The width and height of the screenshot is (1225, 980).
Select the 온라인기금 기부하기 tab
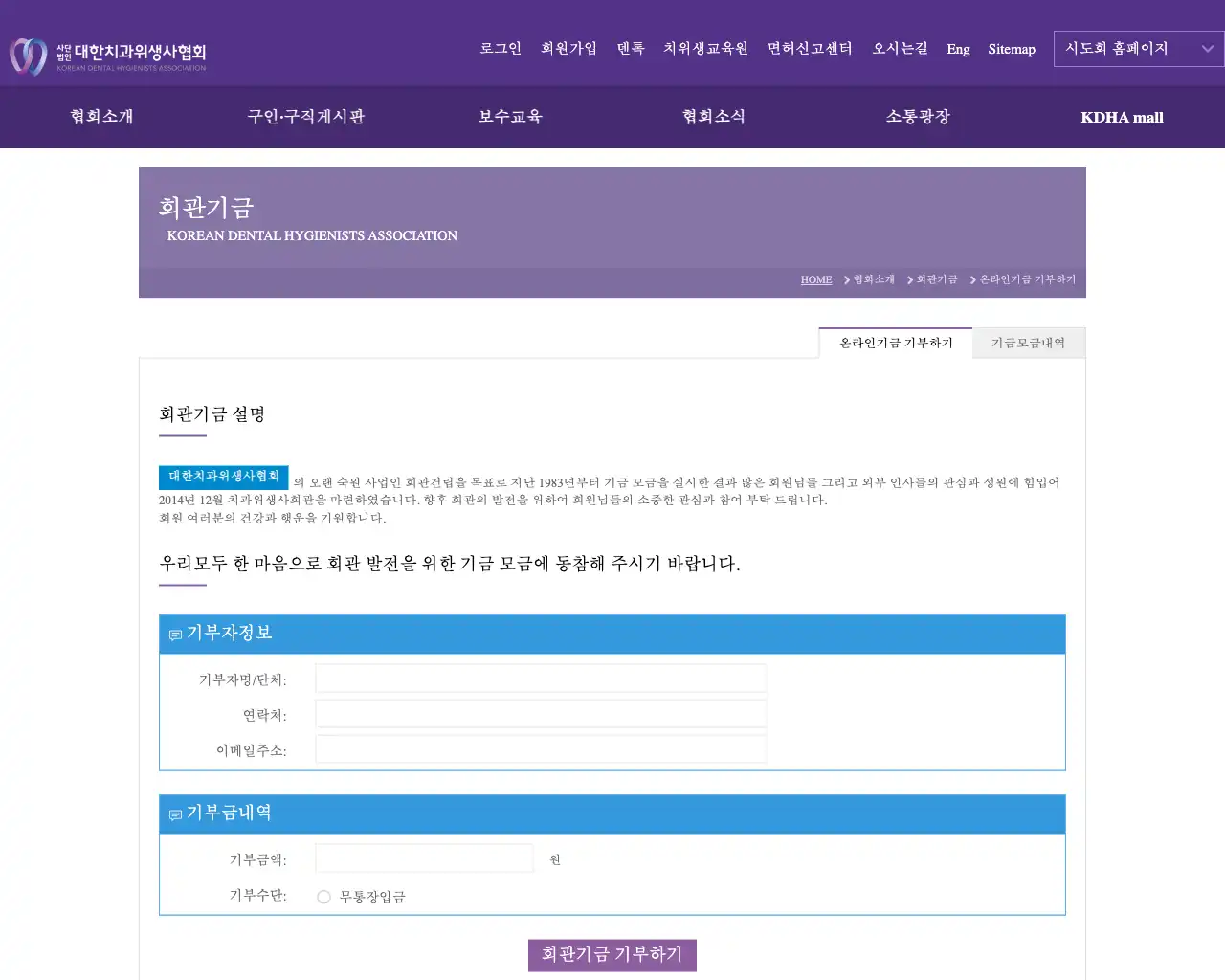click(895, 343)
